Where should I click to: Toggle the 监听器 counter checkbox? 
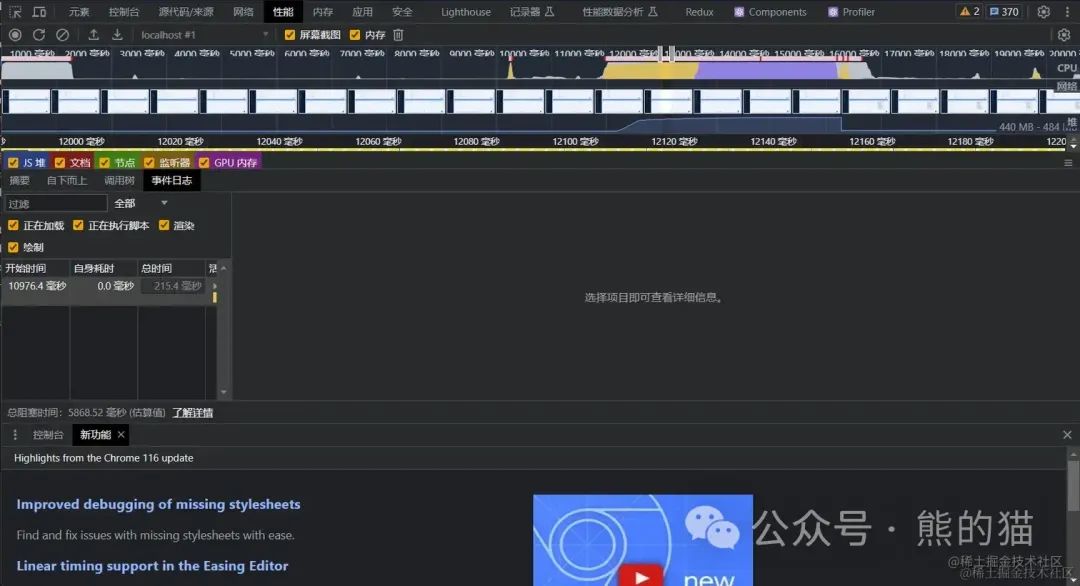(x=149, y=163)
